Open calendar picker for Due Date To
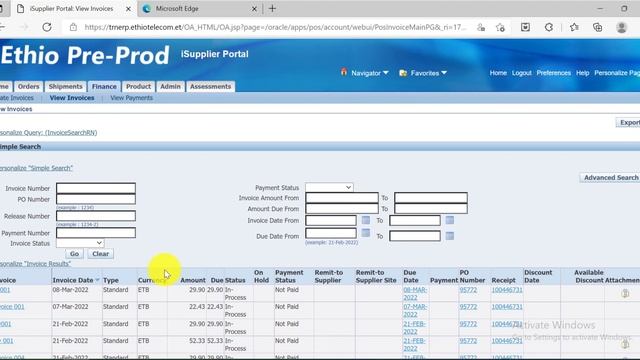The image size is (640, 360). (x=450, y=236)
